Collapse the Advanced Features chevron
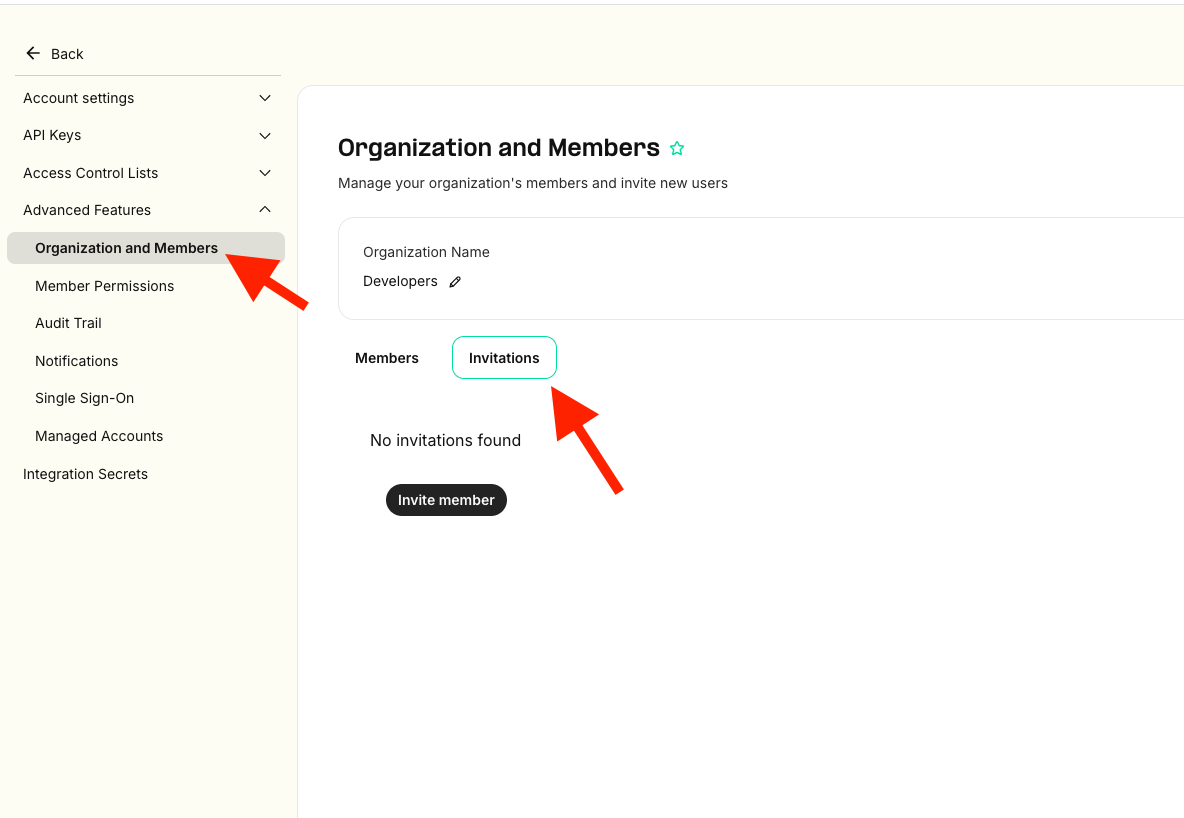Image resolution: width=1184 pixels, height=818 pixels. tap(265, 209)
